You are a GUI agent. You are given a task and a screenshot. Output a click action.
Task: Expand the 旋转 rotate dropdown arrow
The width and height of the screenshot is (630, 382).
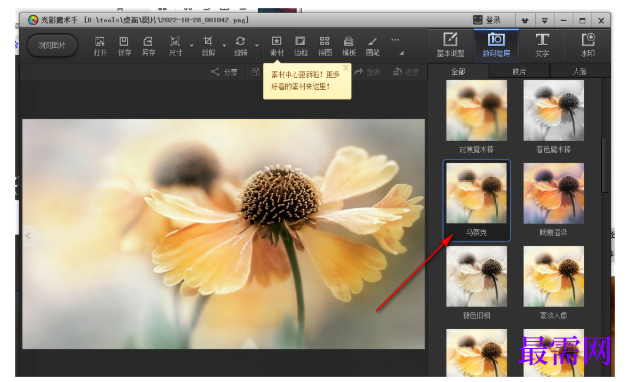(x=257, y=45)
